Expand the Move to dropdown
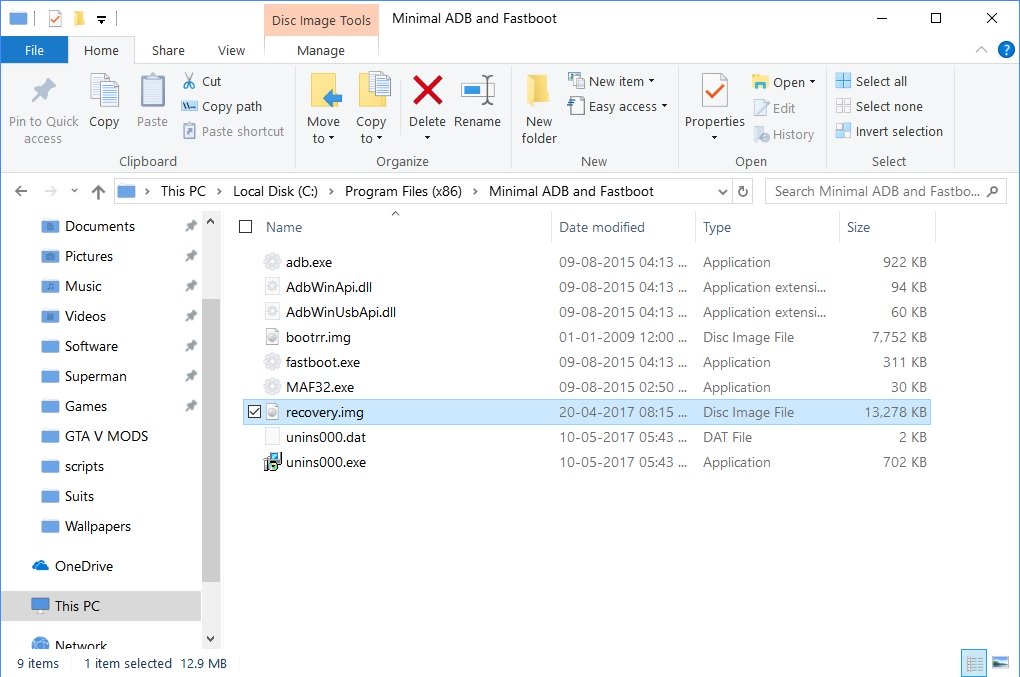The image size is (1020, 677). (323, 138)
